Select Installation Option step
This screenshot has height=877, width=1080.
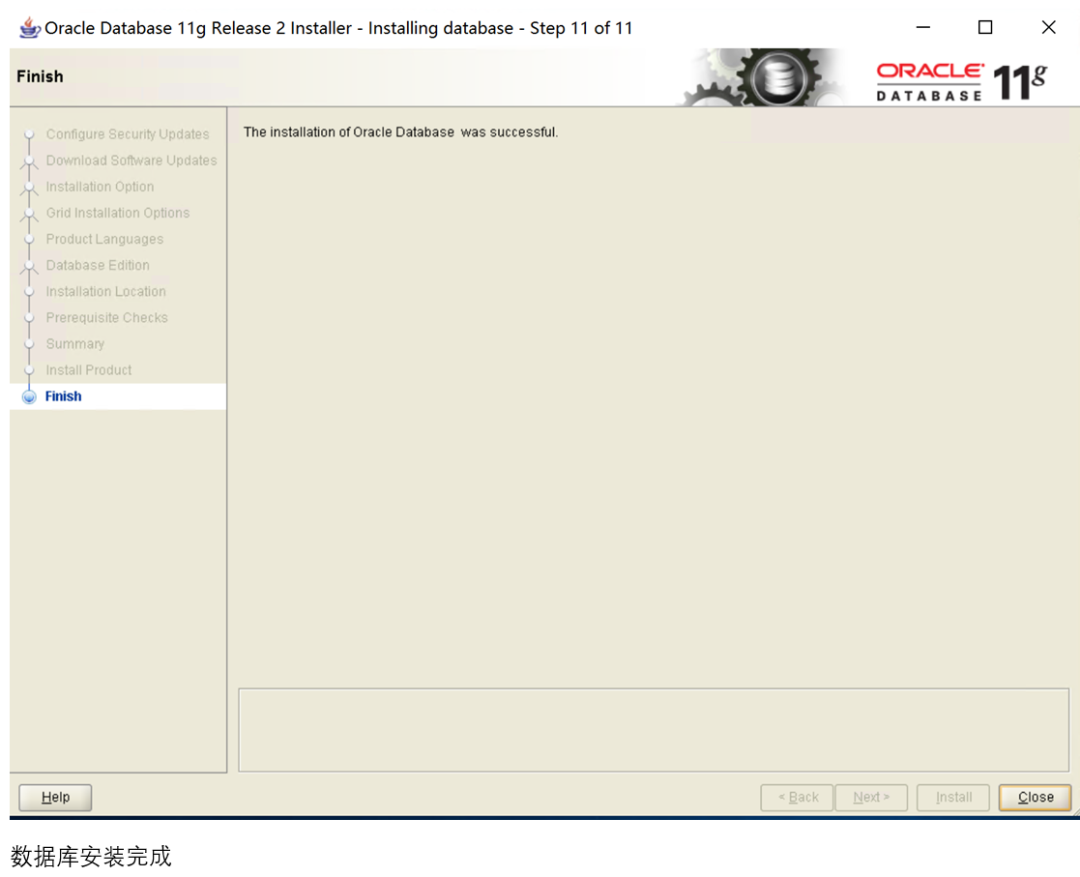(x=100, y=187)
